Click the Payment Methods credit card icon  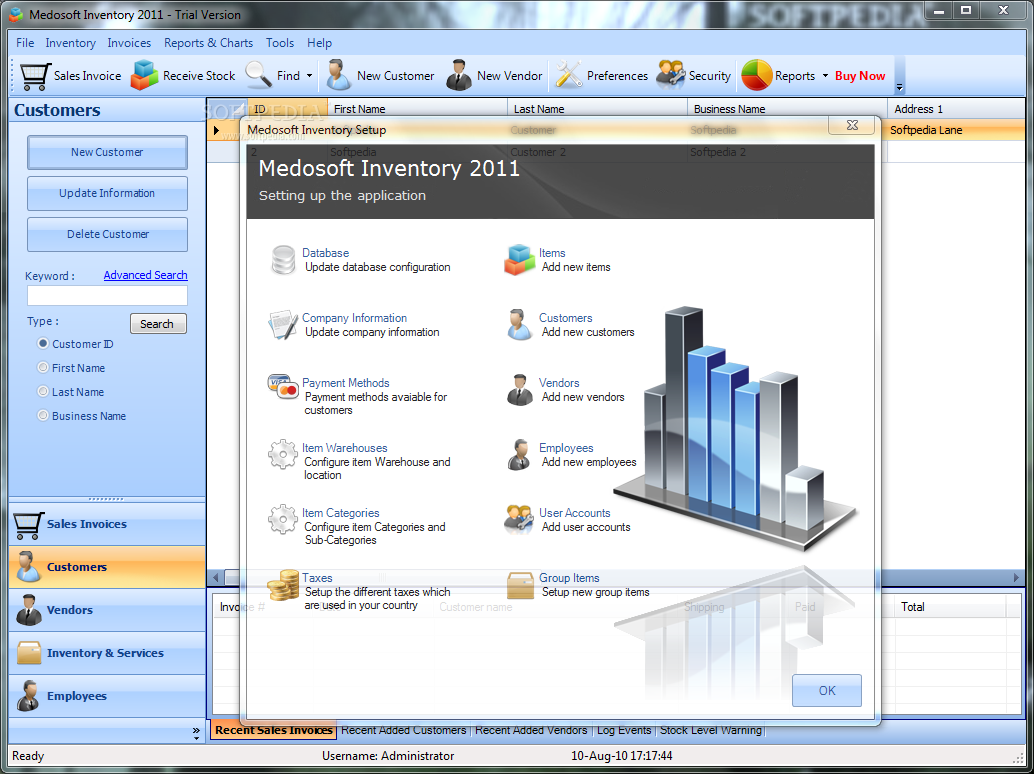tap(283, 386)
